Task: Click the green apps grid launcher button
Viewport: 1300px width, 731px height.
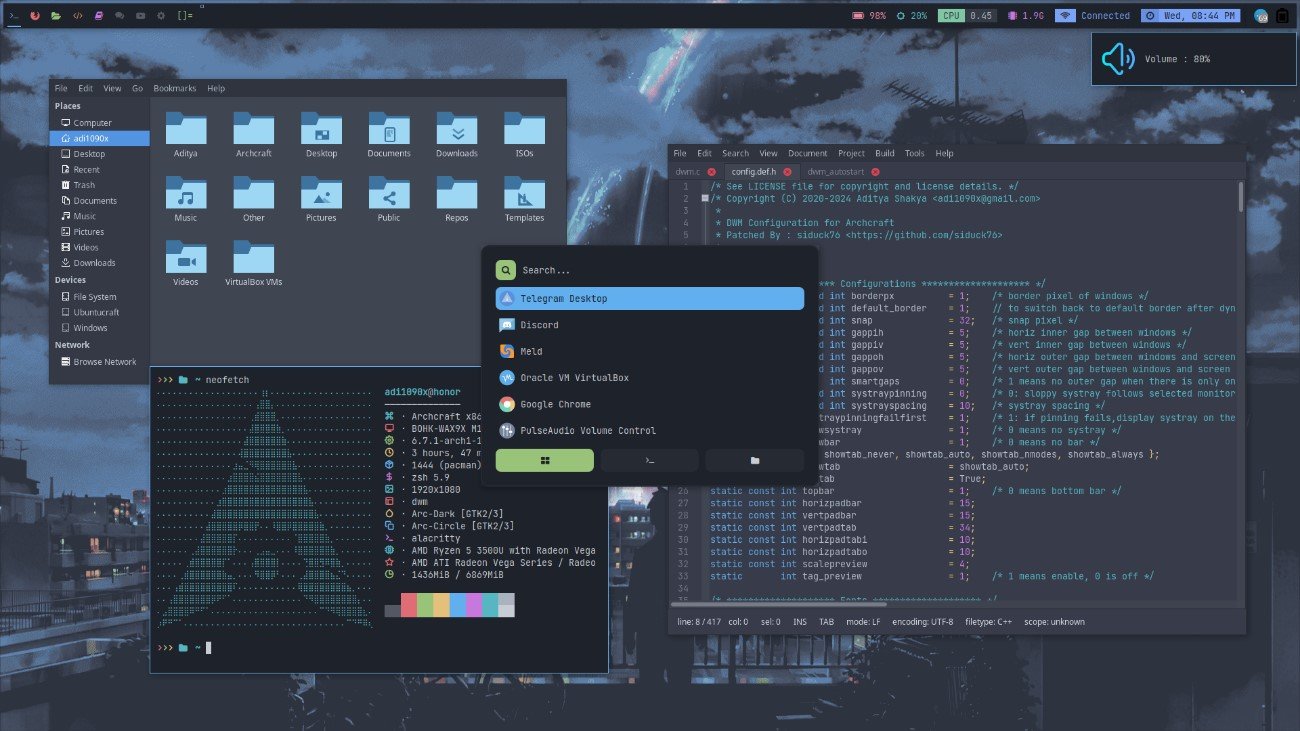Action: click(x=545, y=460)
